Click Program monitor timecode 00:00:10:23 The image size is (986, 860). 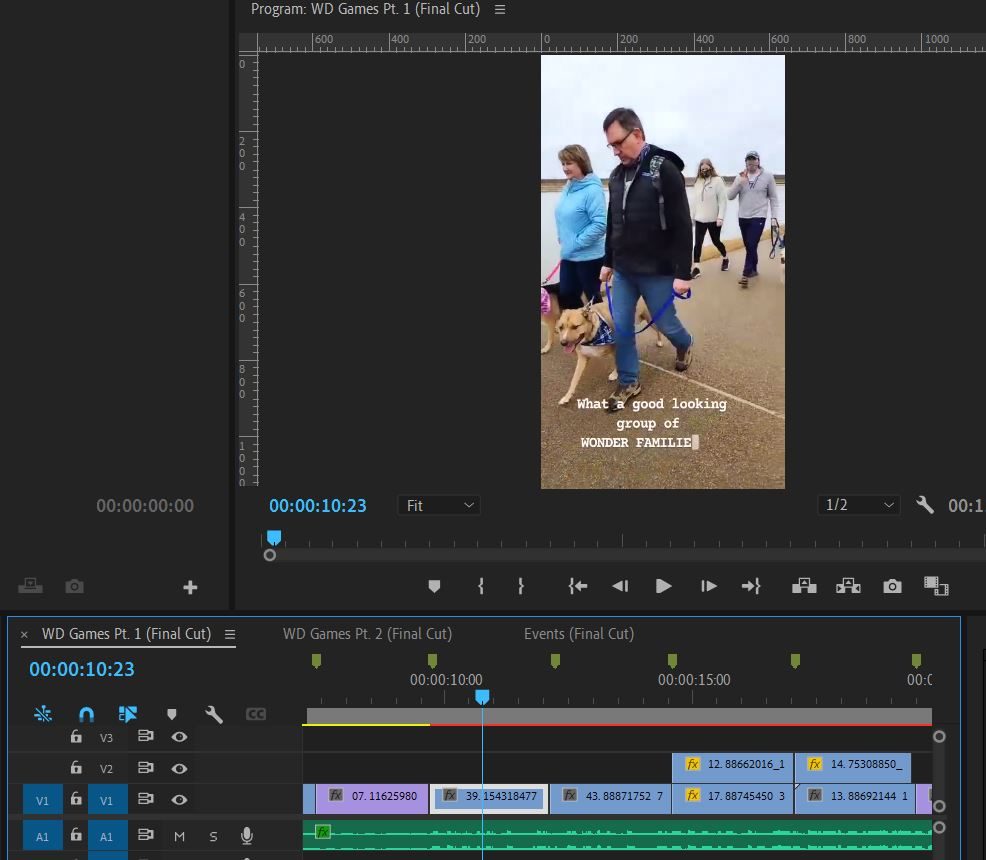[x=318, y=505]
